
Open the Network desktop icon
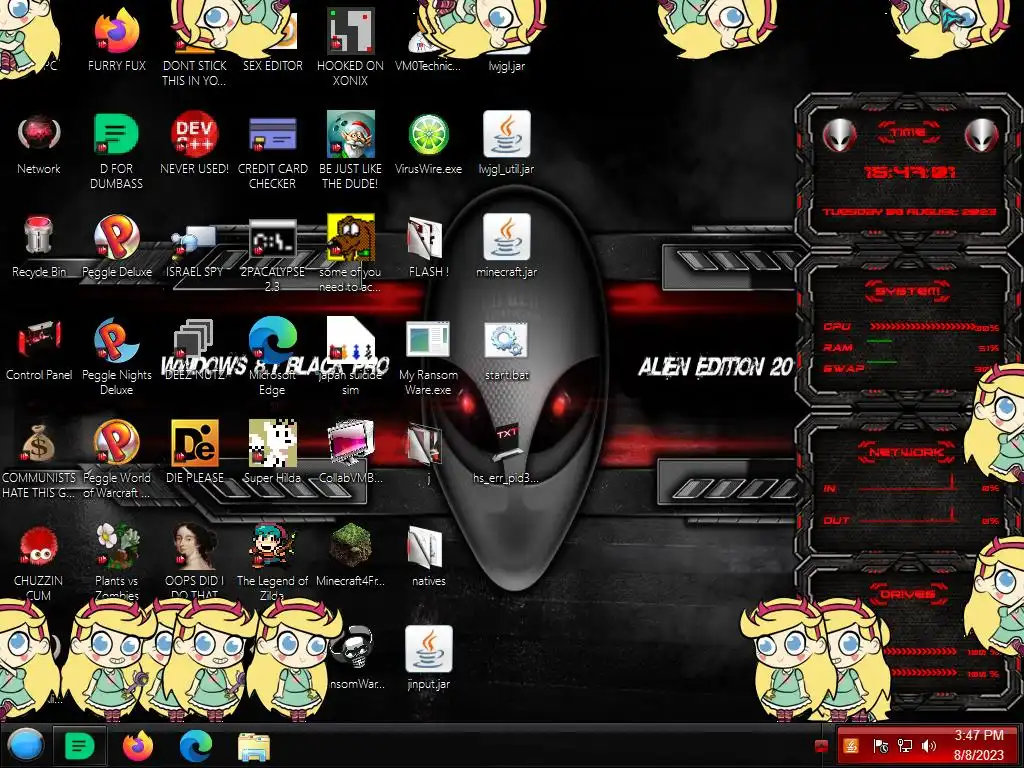[39, 135]
